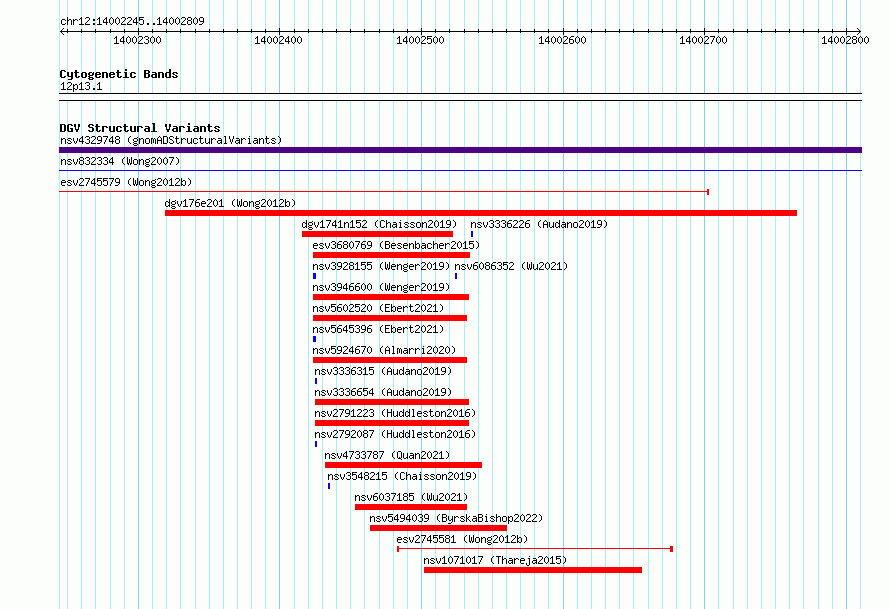
Task: Click the red bar under nsv1071017
Action: (533, 570)
